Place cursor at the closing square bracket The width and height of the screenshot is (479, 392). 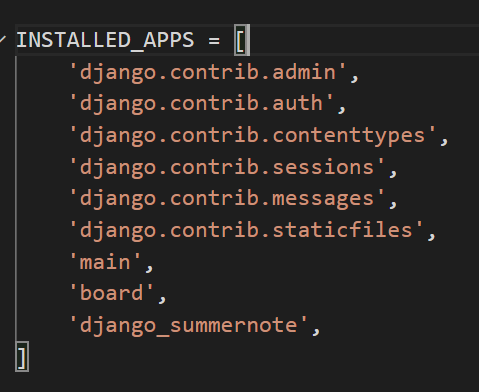[22, 357]
